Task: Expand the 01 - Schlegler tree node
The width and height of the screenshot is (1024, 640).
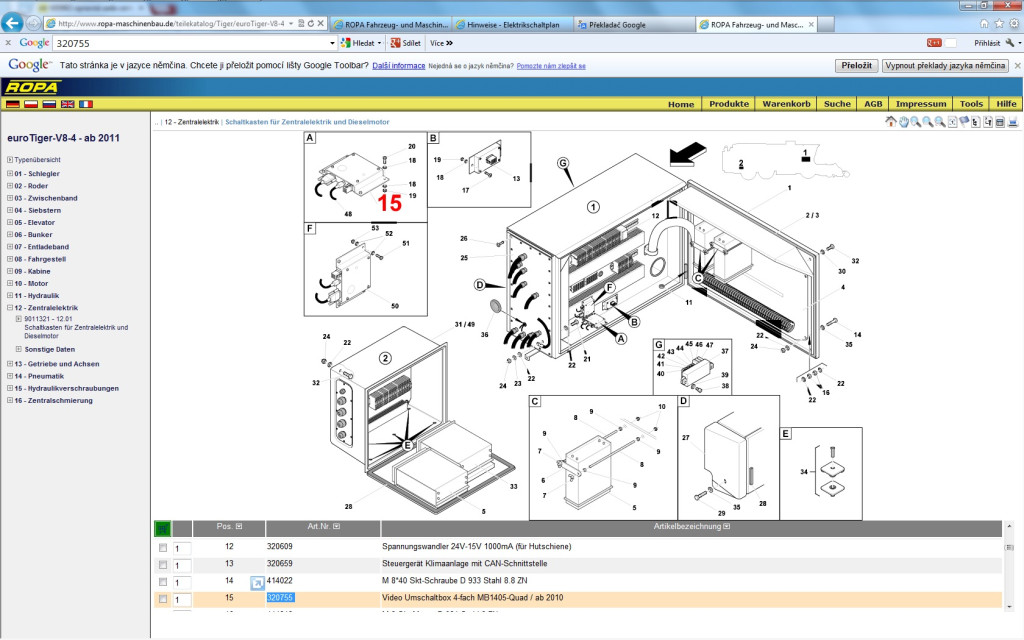Action: coord(10,174)
